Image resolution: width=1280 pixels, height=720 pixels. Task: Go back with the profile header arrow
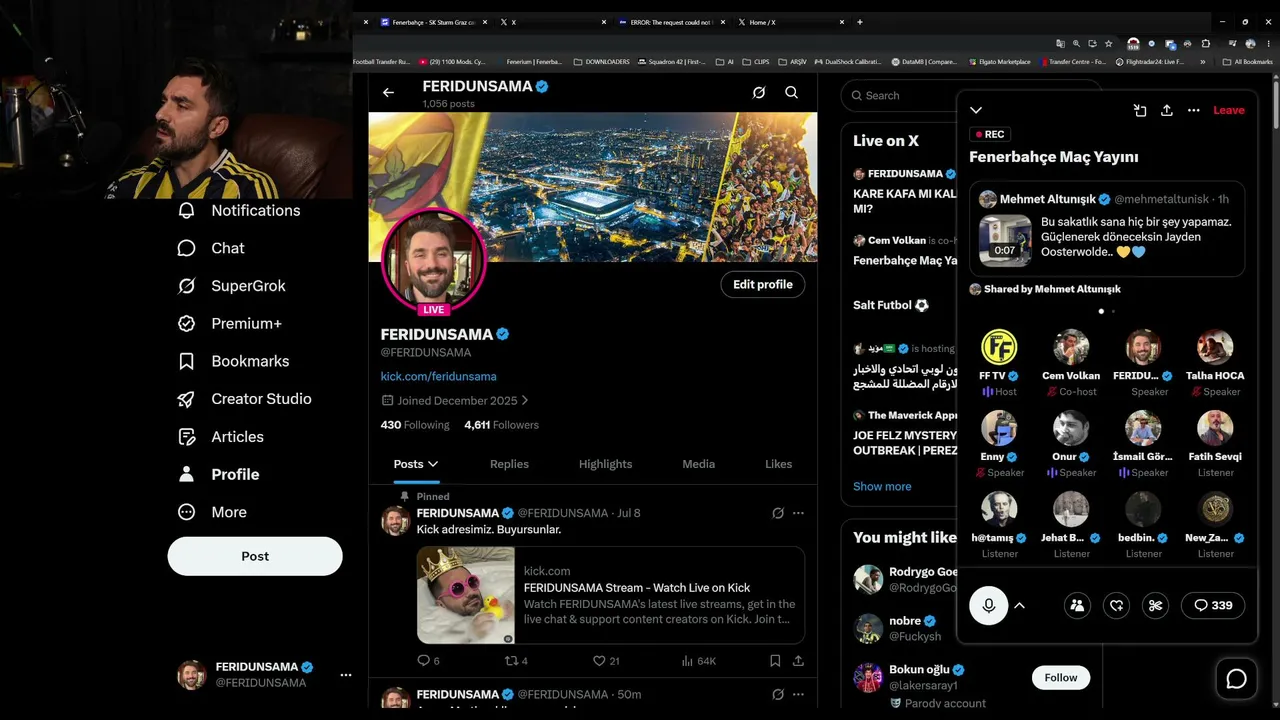point(388,93)
